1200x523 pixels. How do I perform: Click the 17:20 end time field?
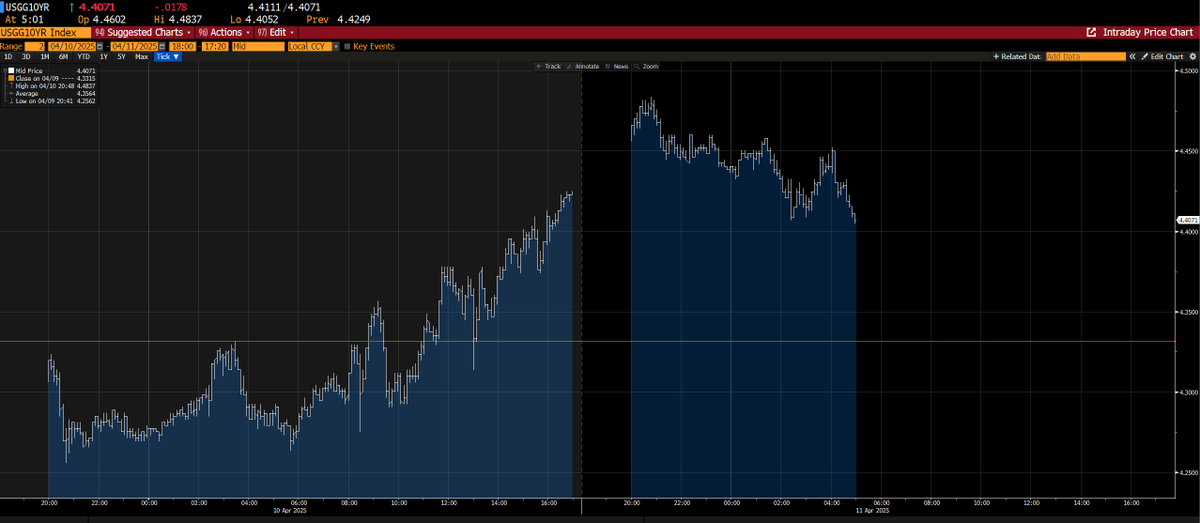(x=215, y=47)
